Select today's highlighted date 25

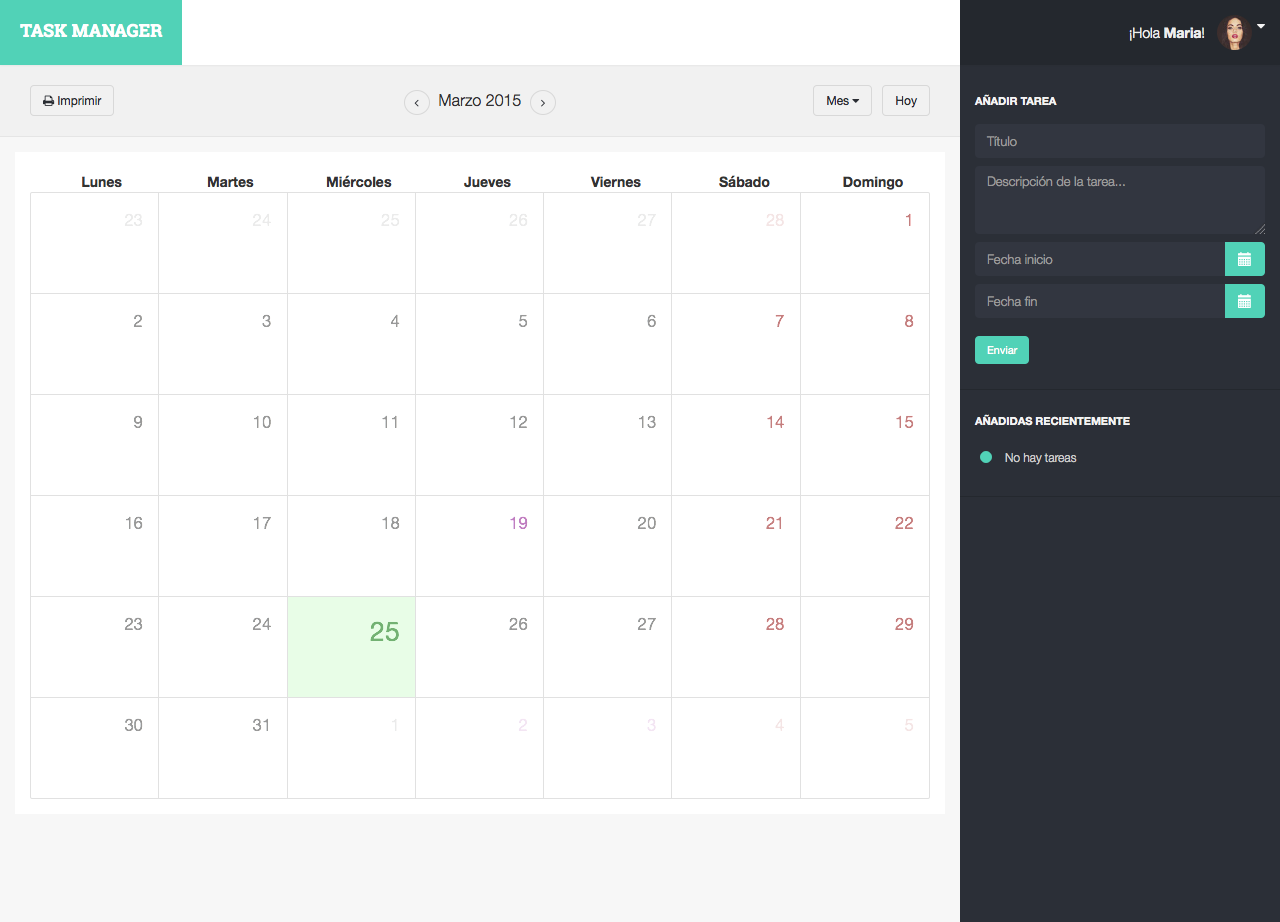point(352,647)
